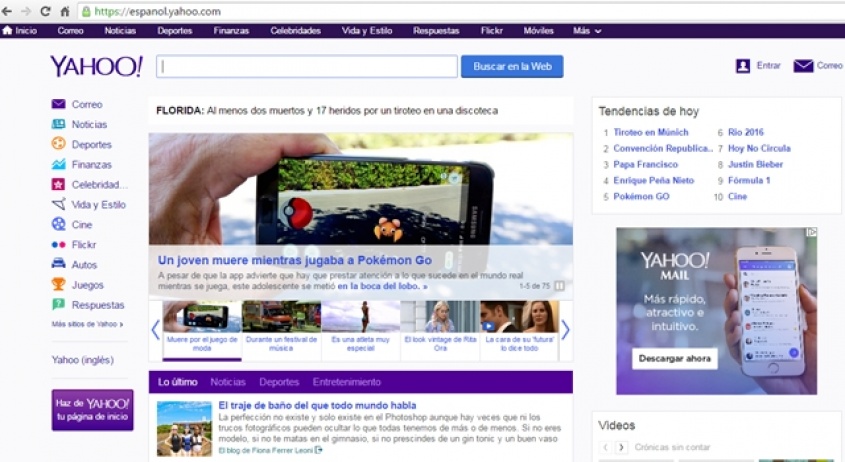Open the Respuestas sidebar icon

(x=58, y=305)
